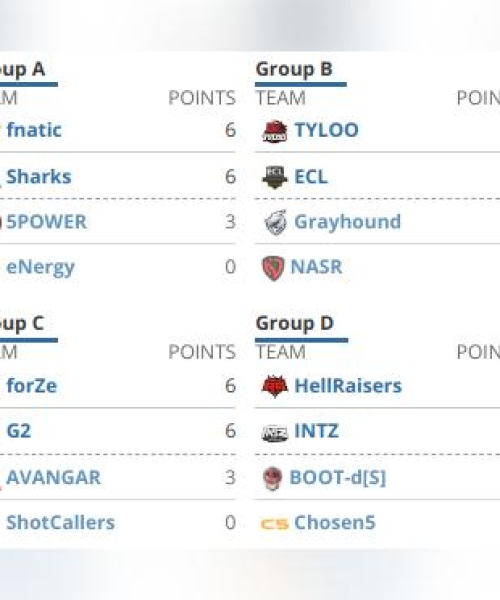Select the G2 team name
Image resolution: width=500 pixels, height=600 pixels.
click(x=19, y=431)
